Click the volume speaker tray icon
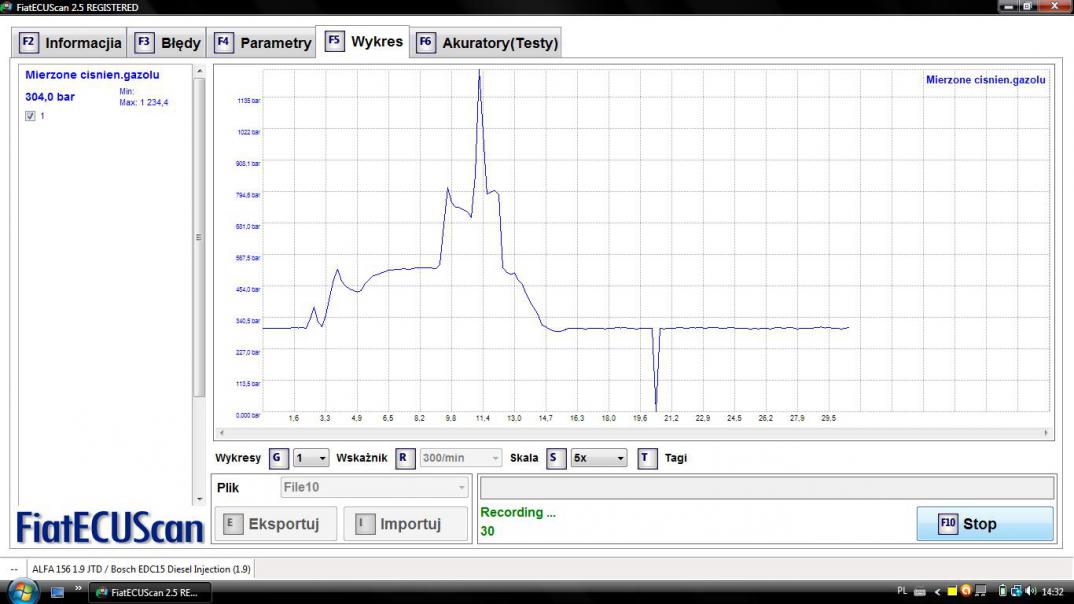 [1031, 591]
